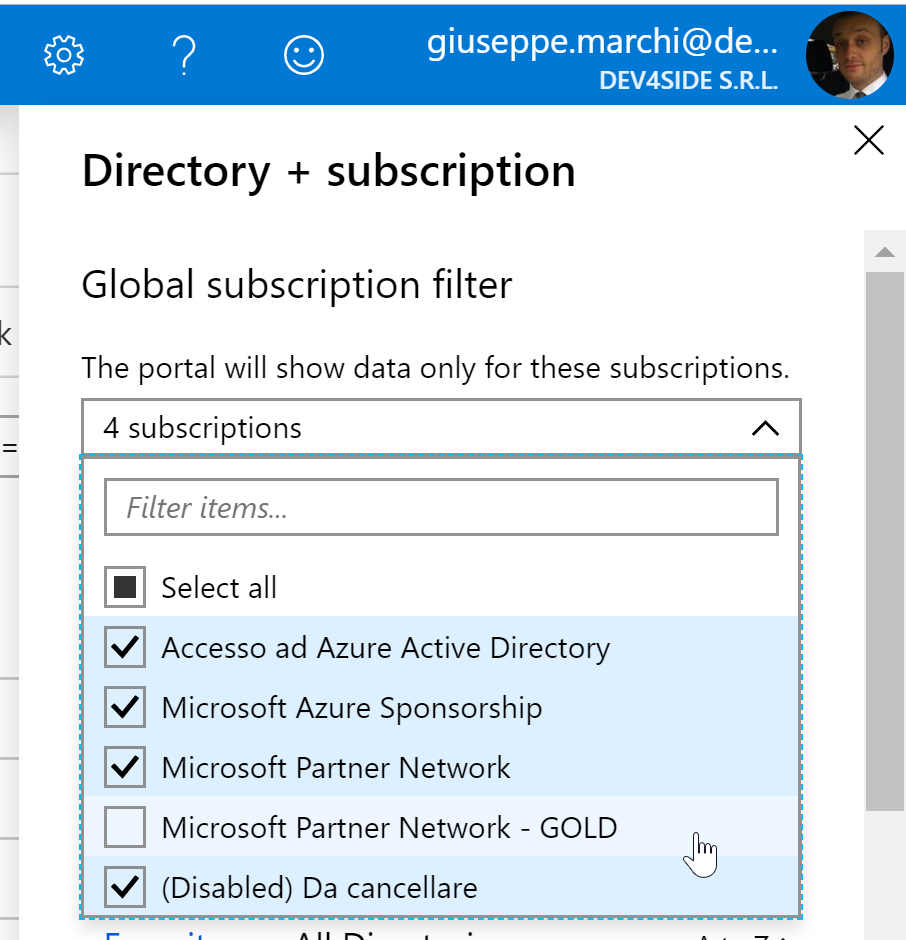Uncheck Microsoft Azure Sponsorship subscription
Viewport: 906px width, 940px height.
[125, 707]
